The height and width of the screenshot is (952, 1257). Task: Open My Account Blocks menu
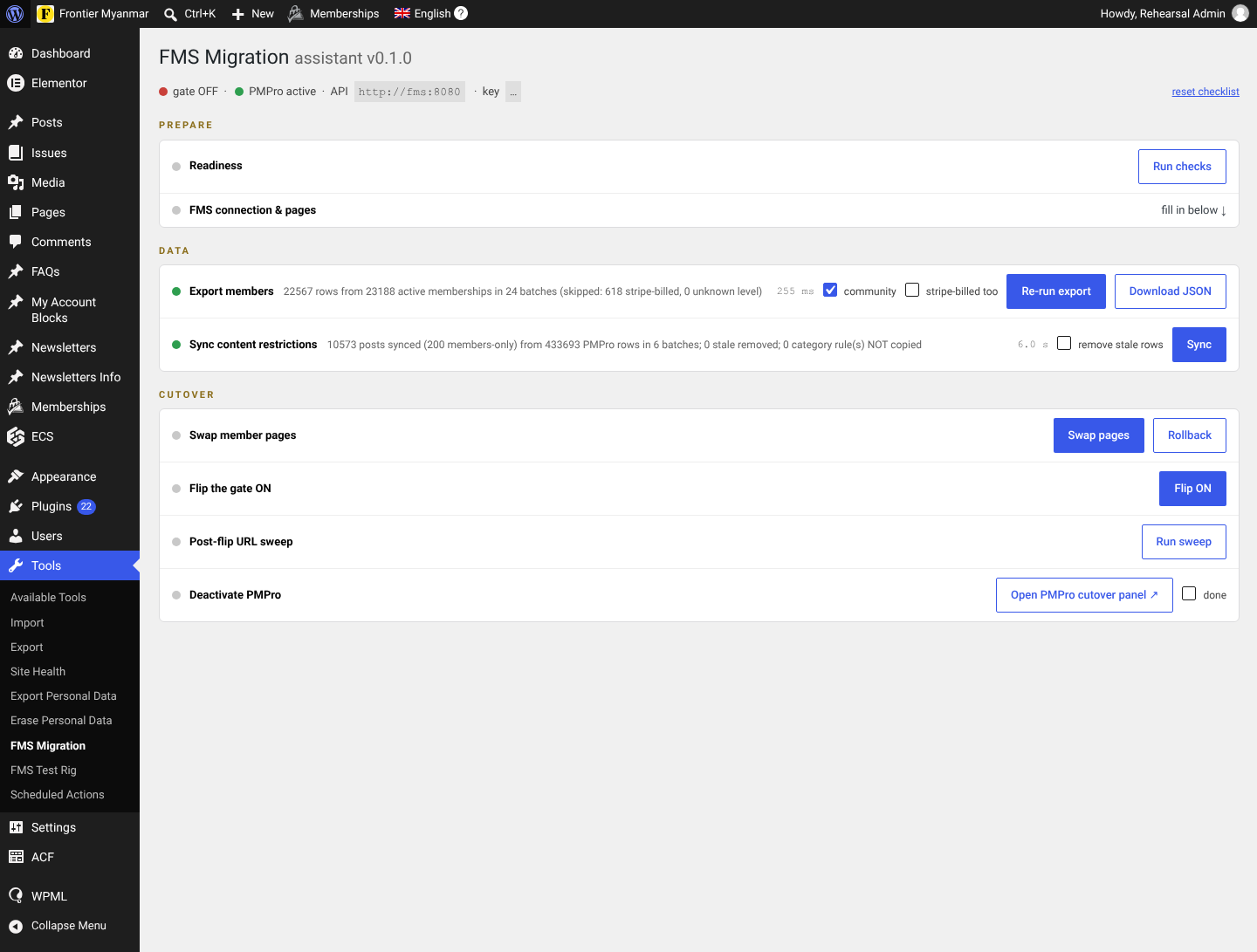tap(70, 310)
